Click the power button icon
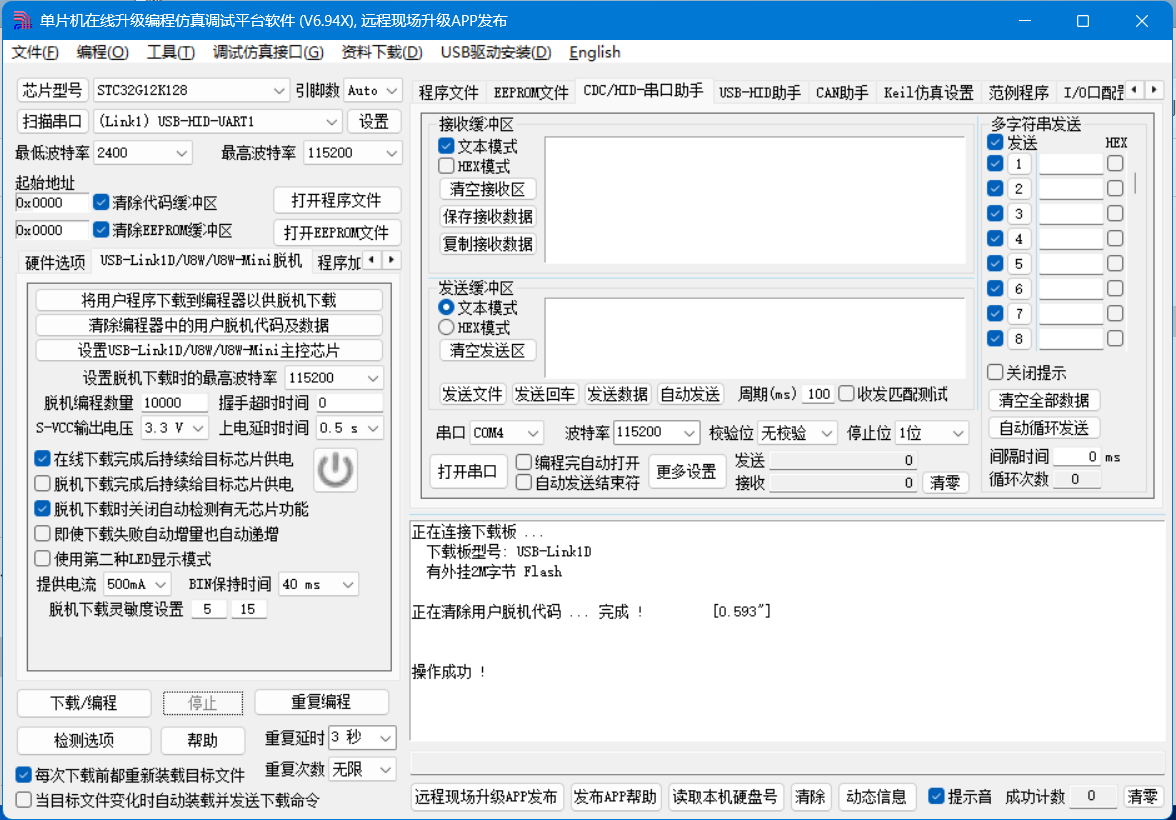The width and height of the screenshot is (1176, 820). click(x=335, y=468)
